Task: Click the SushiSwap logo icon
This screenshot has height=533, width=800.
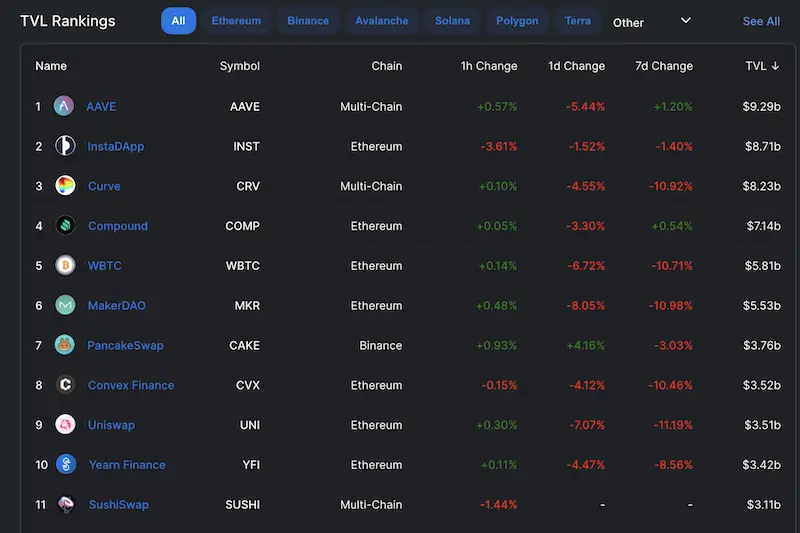Action: point(66,504)
